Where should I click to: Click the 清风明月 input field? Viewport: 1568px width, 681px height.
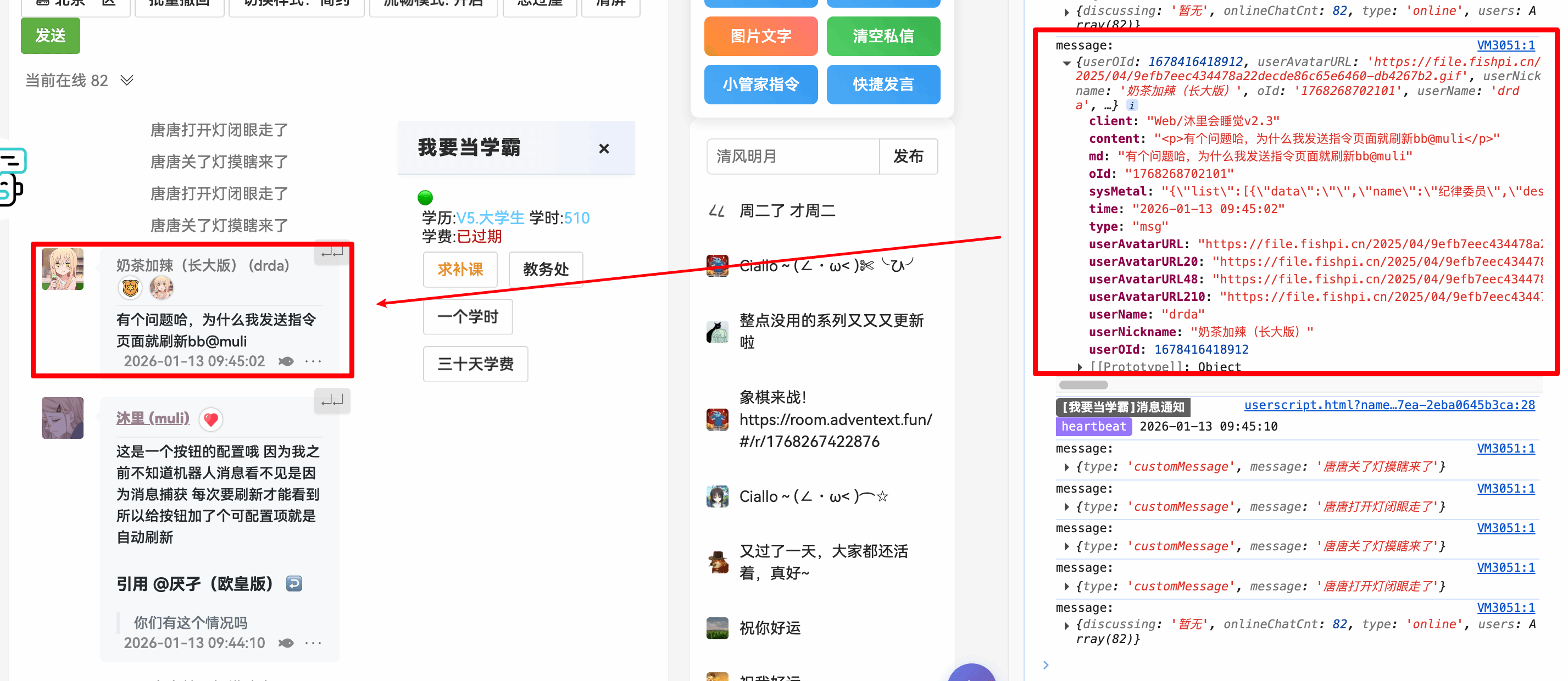[793, 157]
